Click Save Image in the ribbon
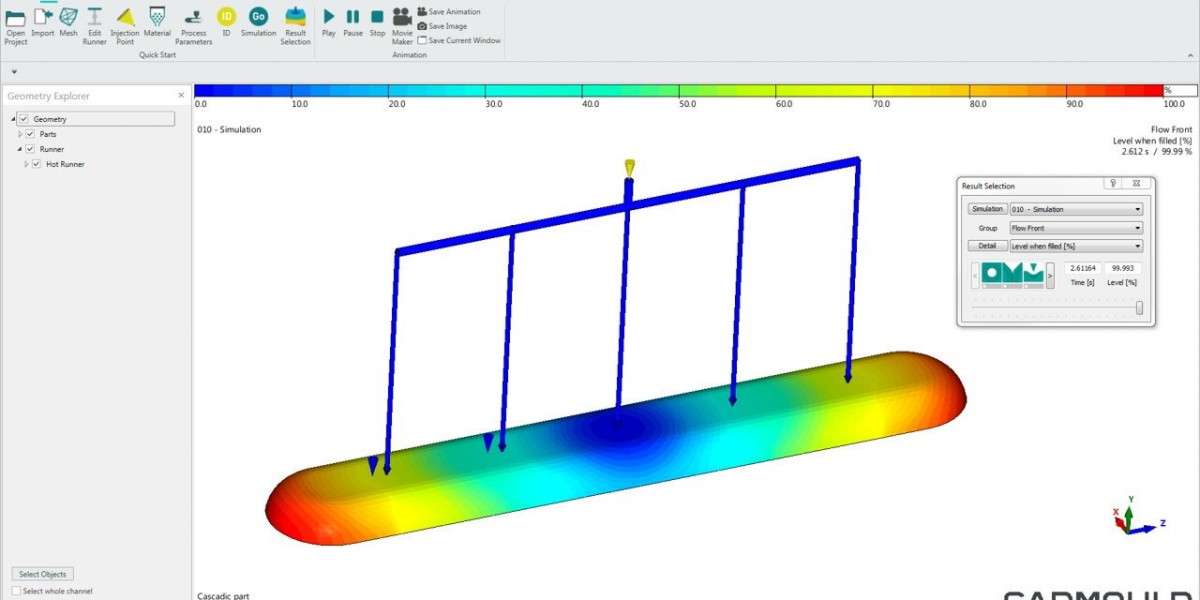 442,26
